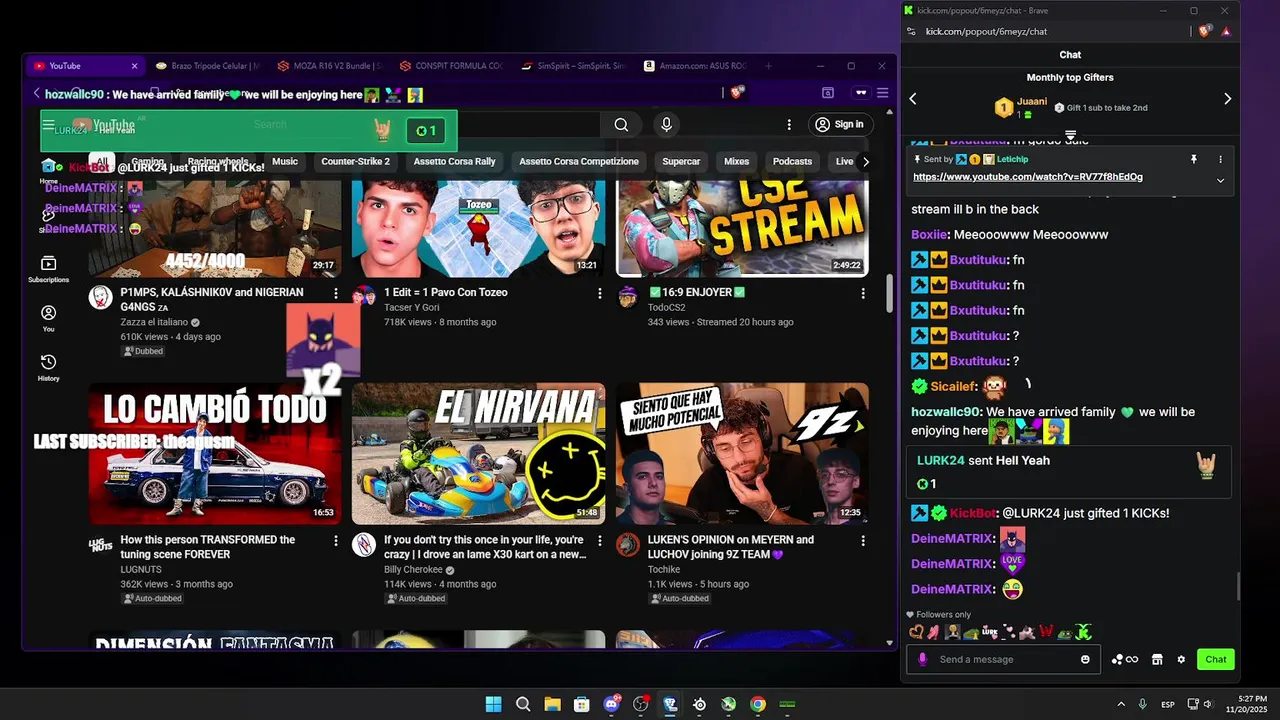Viewport: 1280px width, 720px height.
Task: Click username Boxiie in chat
Action: coord(929,235)
